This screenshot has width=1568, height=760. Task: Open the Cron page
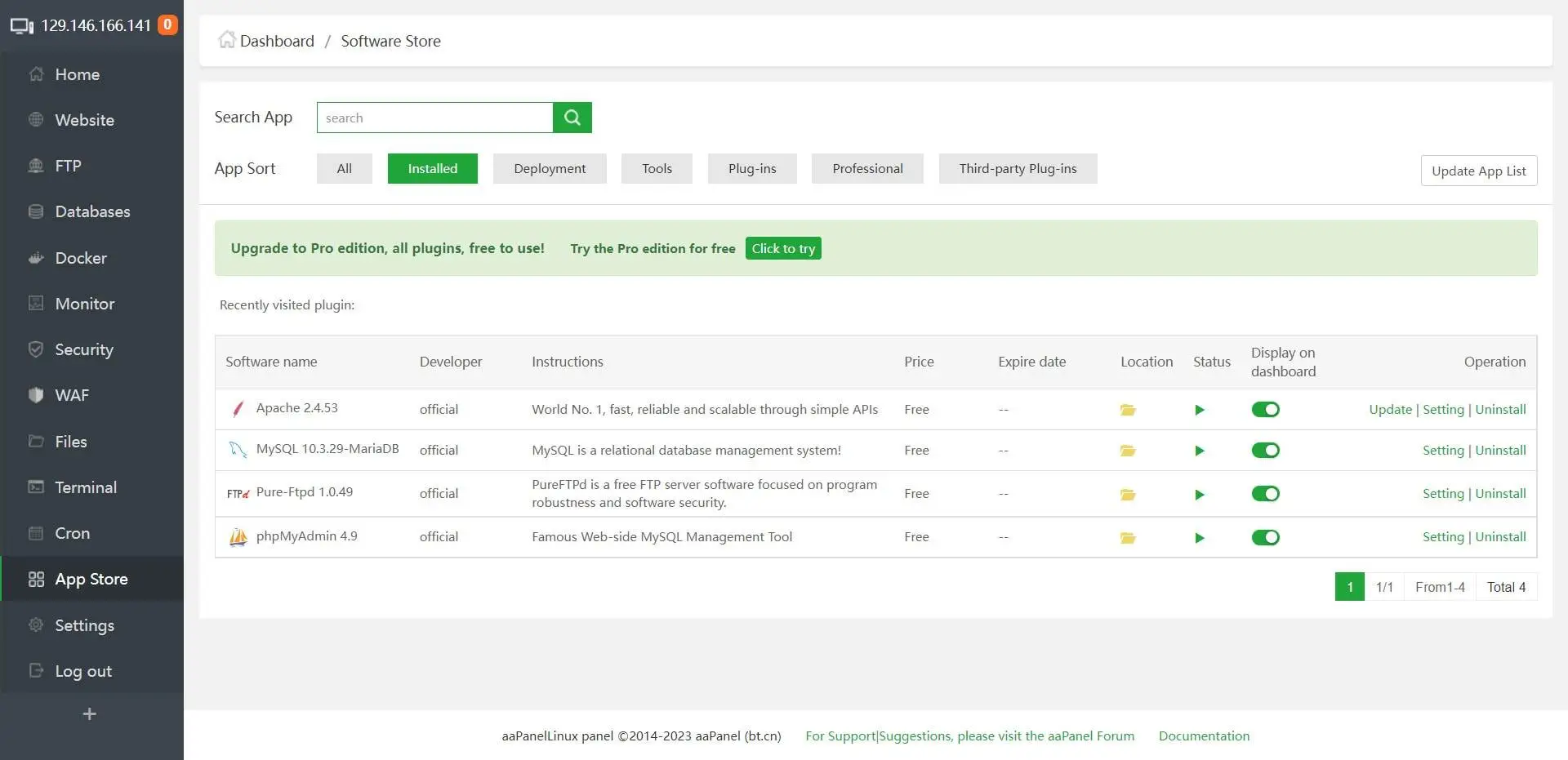coord(91,533)
